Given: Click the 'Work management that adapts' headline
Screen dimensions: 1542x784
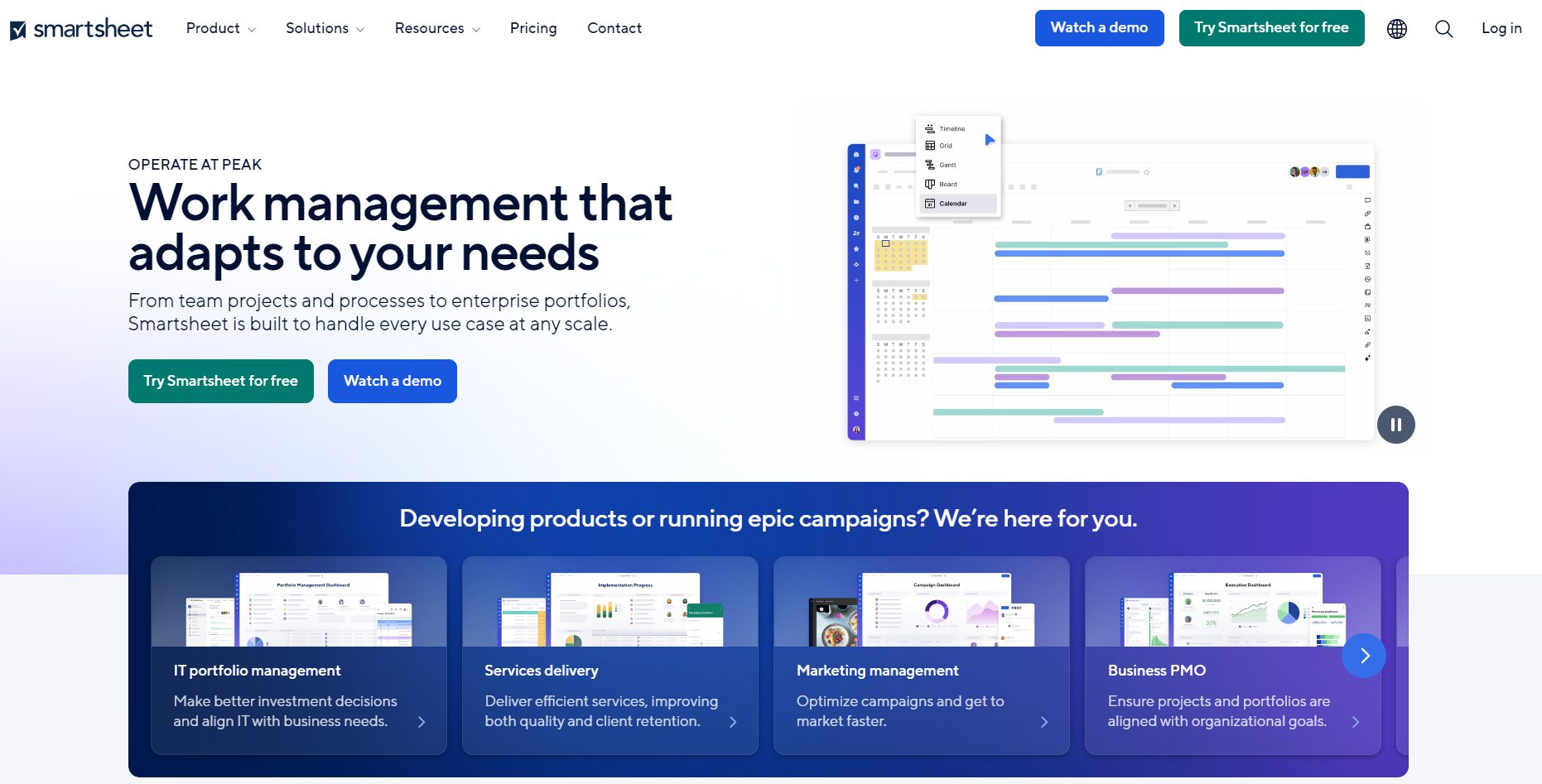Looking at the screenshot, I should [x=401, y=227].
